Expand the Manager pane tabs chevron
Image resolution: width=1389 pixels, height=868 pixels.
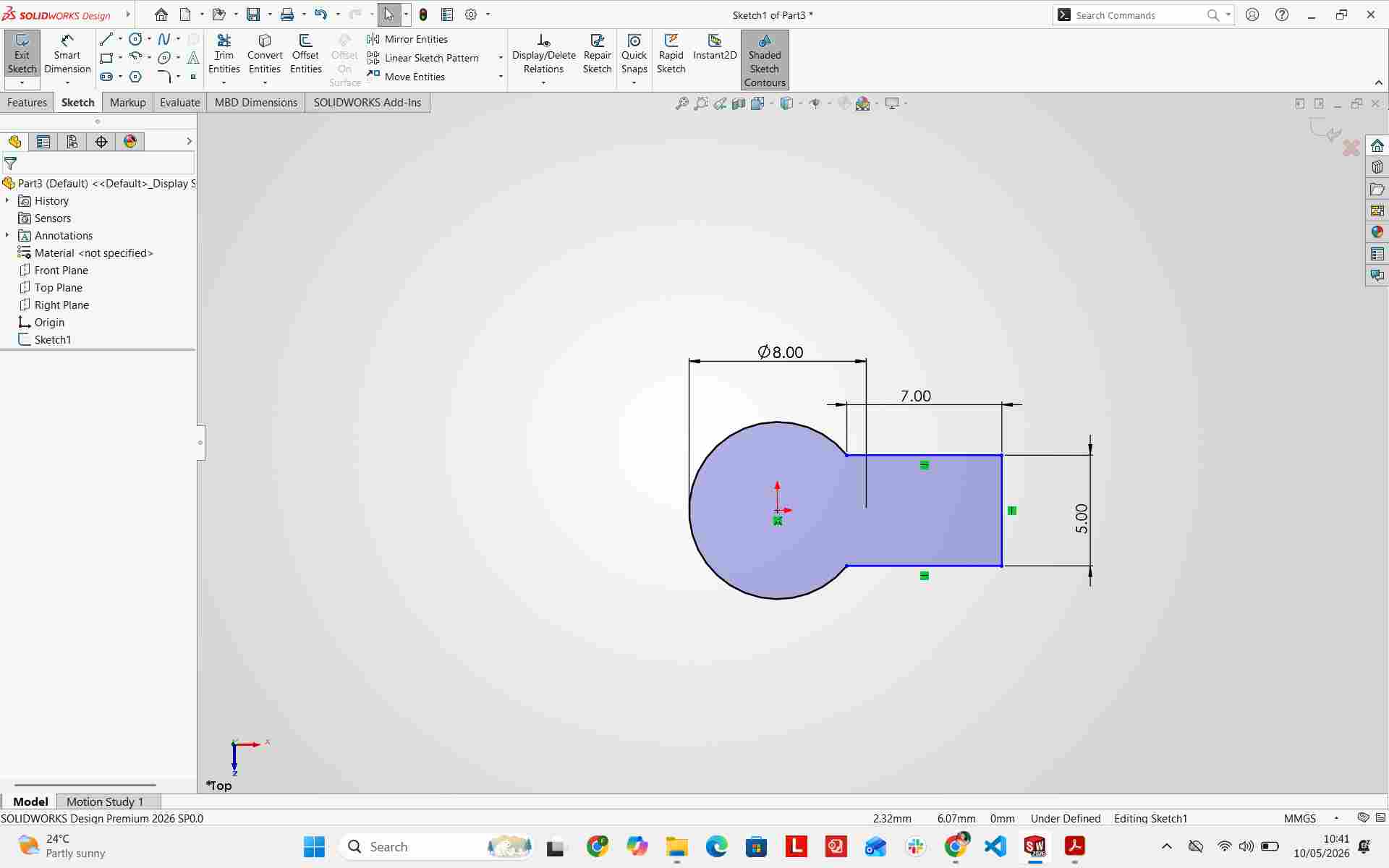coord(190,141)
